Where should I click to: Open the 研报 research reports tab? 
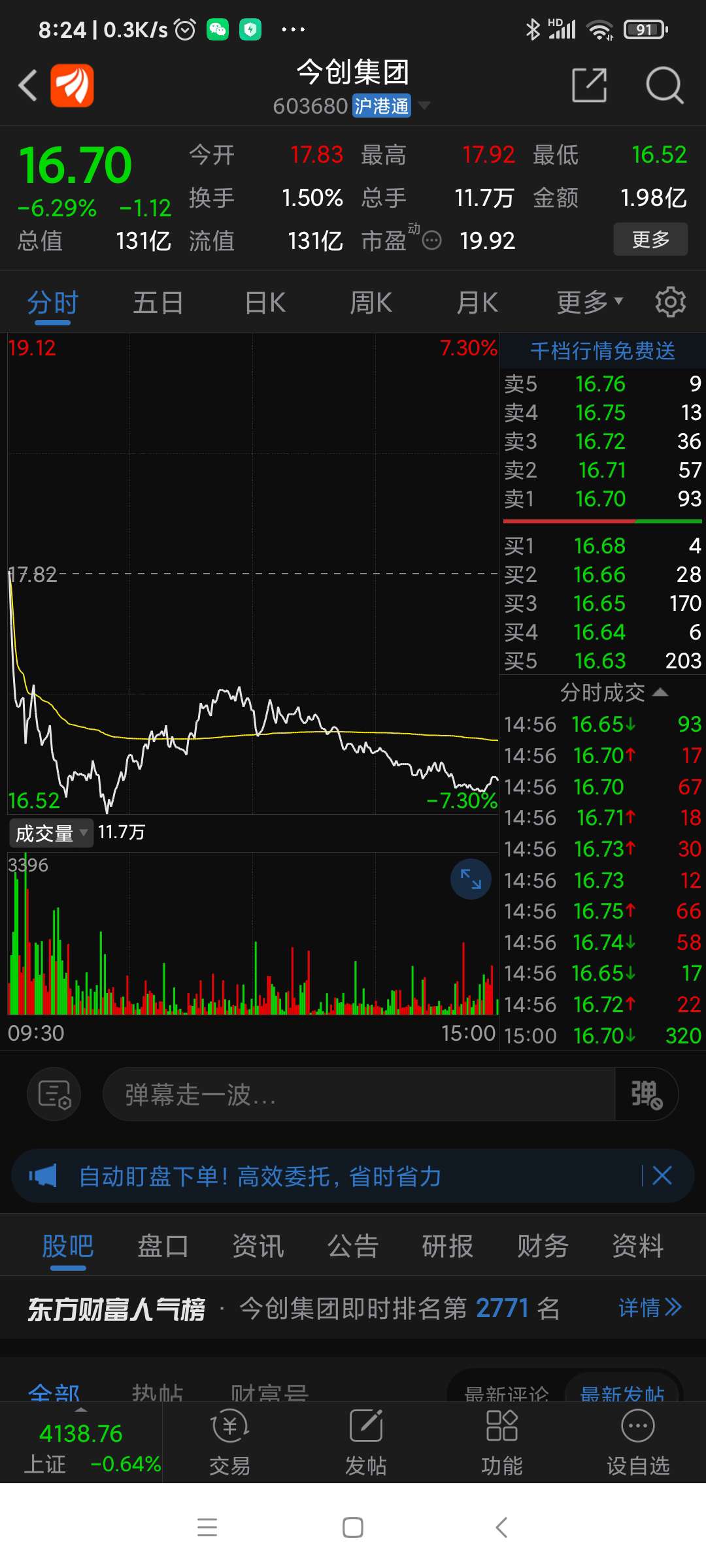448,1246
